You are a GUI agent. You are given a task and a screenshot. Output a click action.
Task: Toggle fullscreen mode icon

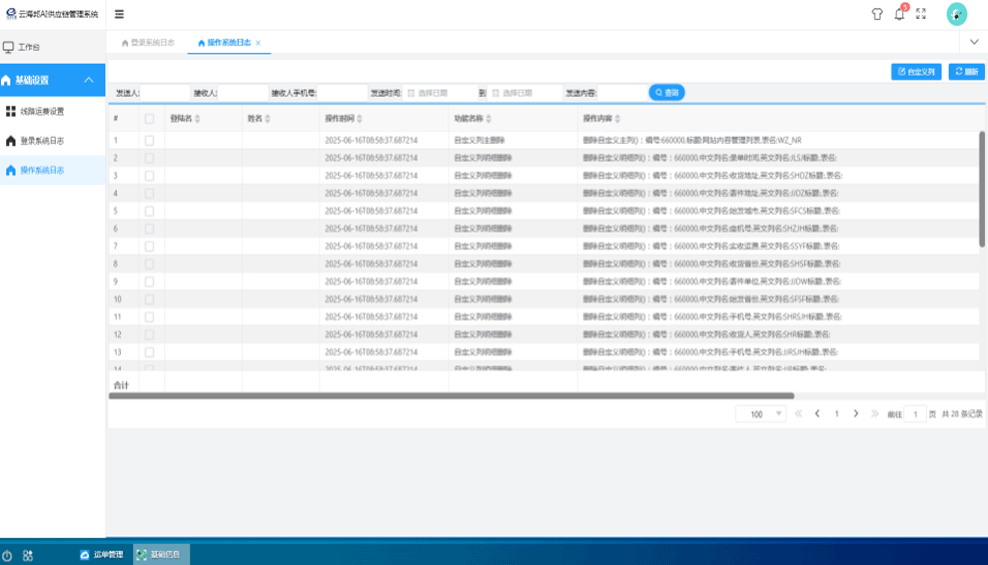921,14
